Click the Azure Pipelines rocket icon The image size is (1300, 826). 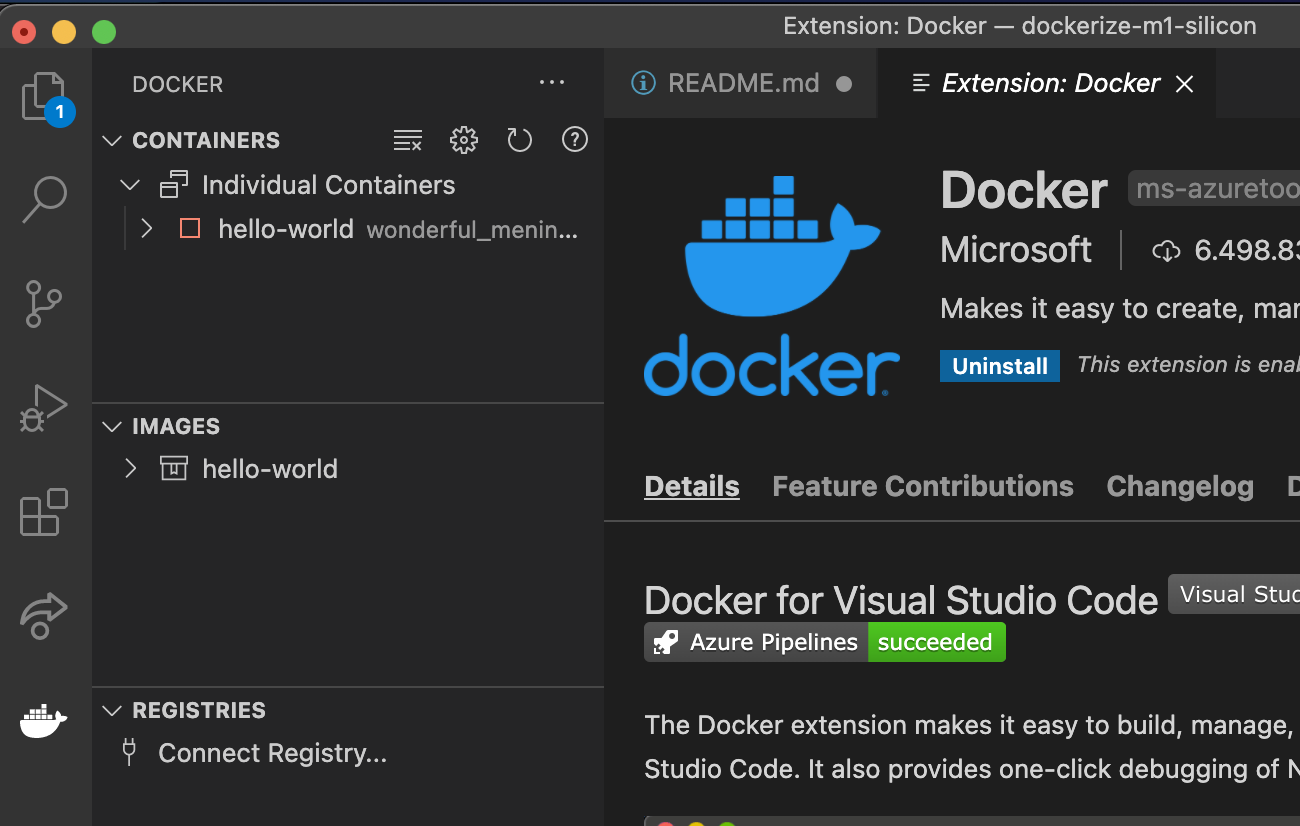click(x=666, y=642)
